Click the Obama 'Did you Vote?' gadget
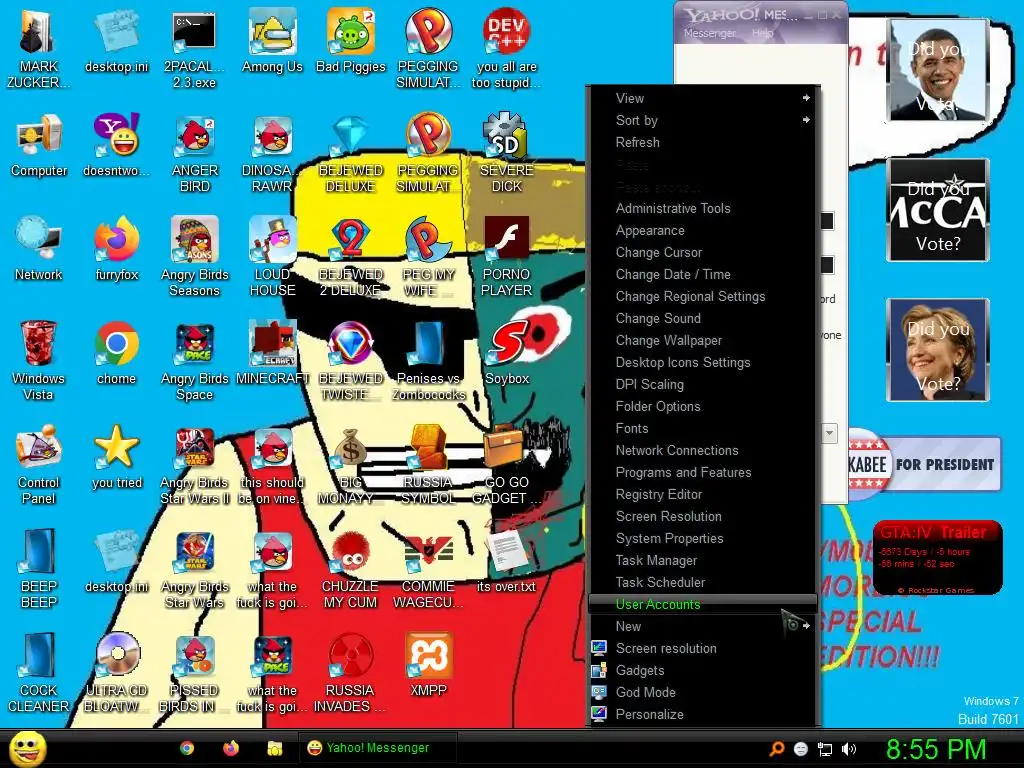The width and height of the screenshot is (1024, 768). coord(938,69)
